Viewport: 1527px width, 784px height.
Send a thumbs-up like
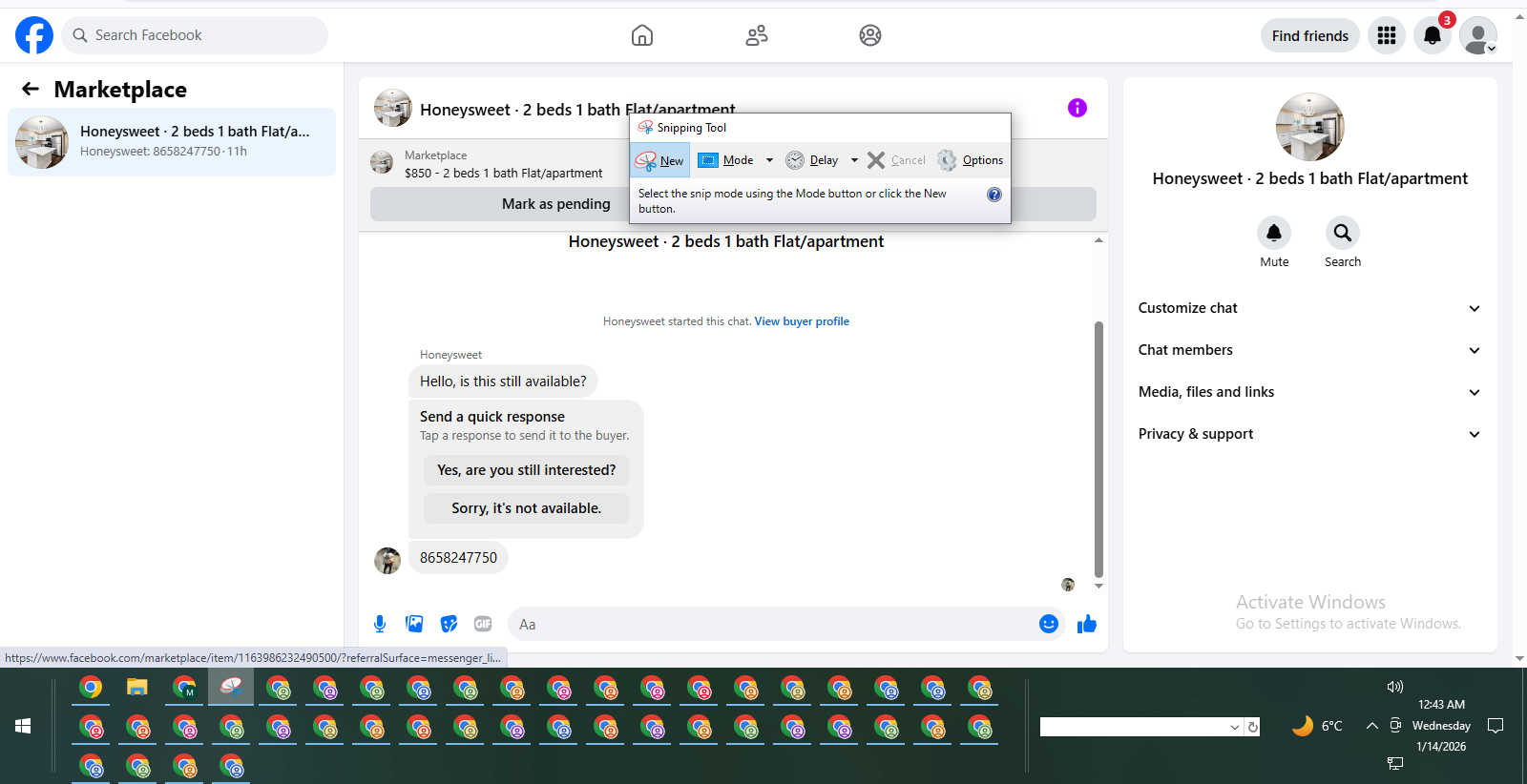click(1087, 624)
